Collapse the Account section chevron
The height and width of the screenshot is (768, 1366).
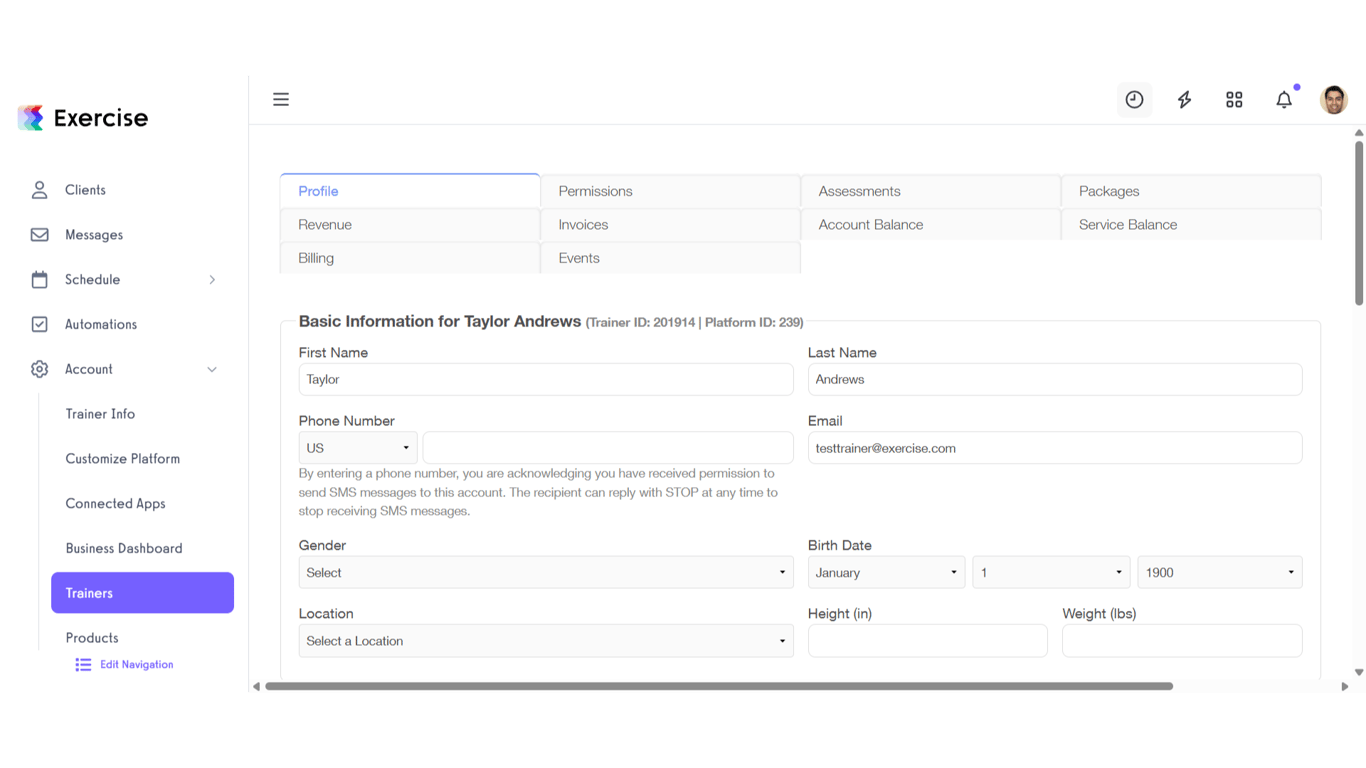click(212, 369)
